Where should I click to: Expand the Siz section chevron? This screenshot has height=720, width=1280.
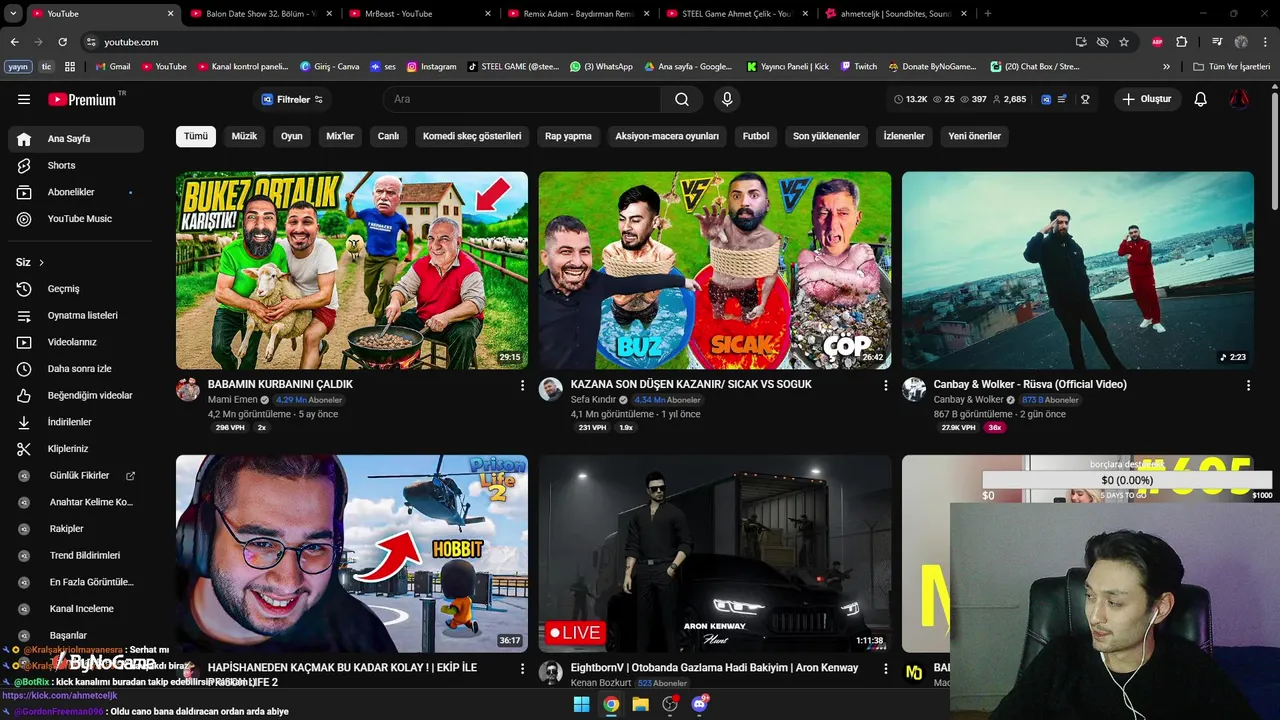click(41, 262)
